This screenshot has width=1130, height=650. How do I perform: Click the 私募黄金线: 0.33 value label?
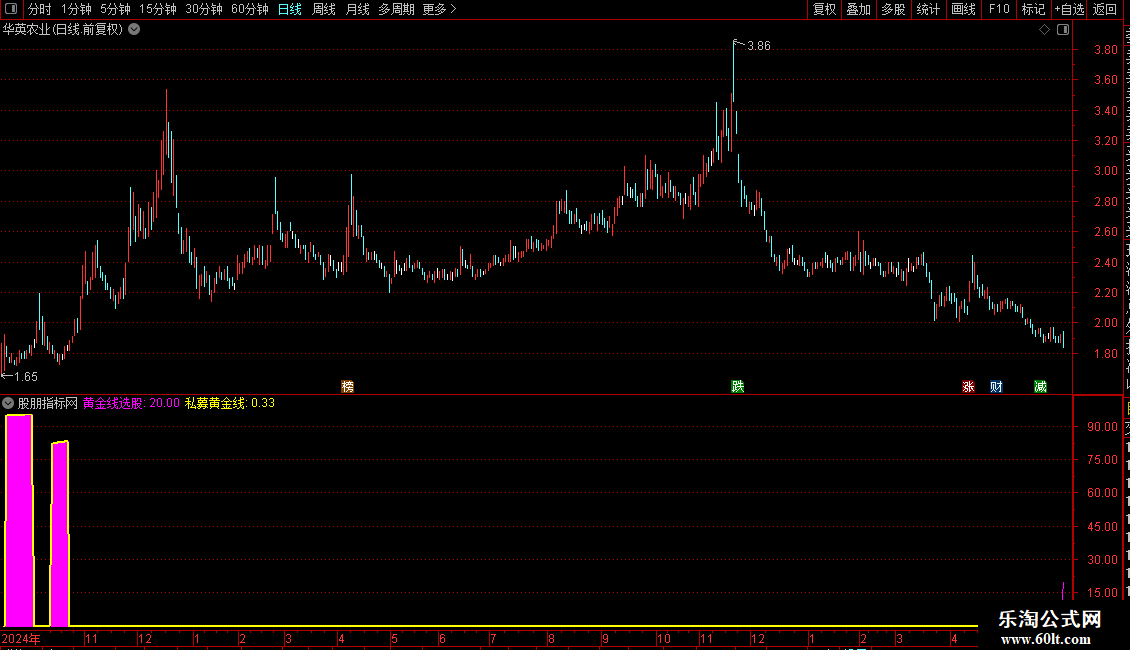pyautogui.click(x=230, y=404)
